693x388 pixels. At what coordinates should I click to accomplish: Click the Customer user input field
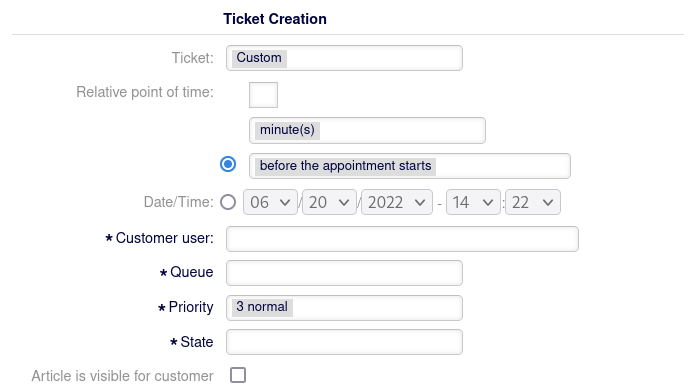tap(402, 239)
